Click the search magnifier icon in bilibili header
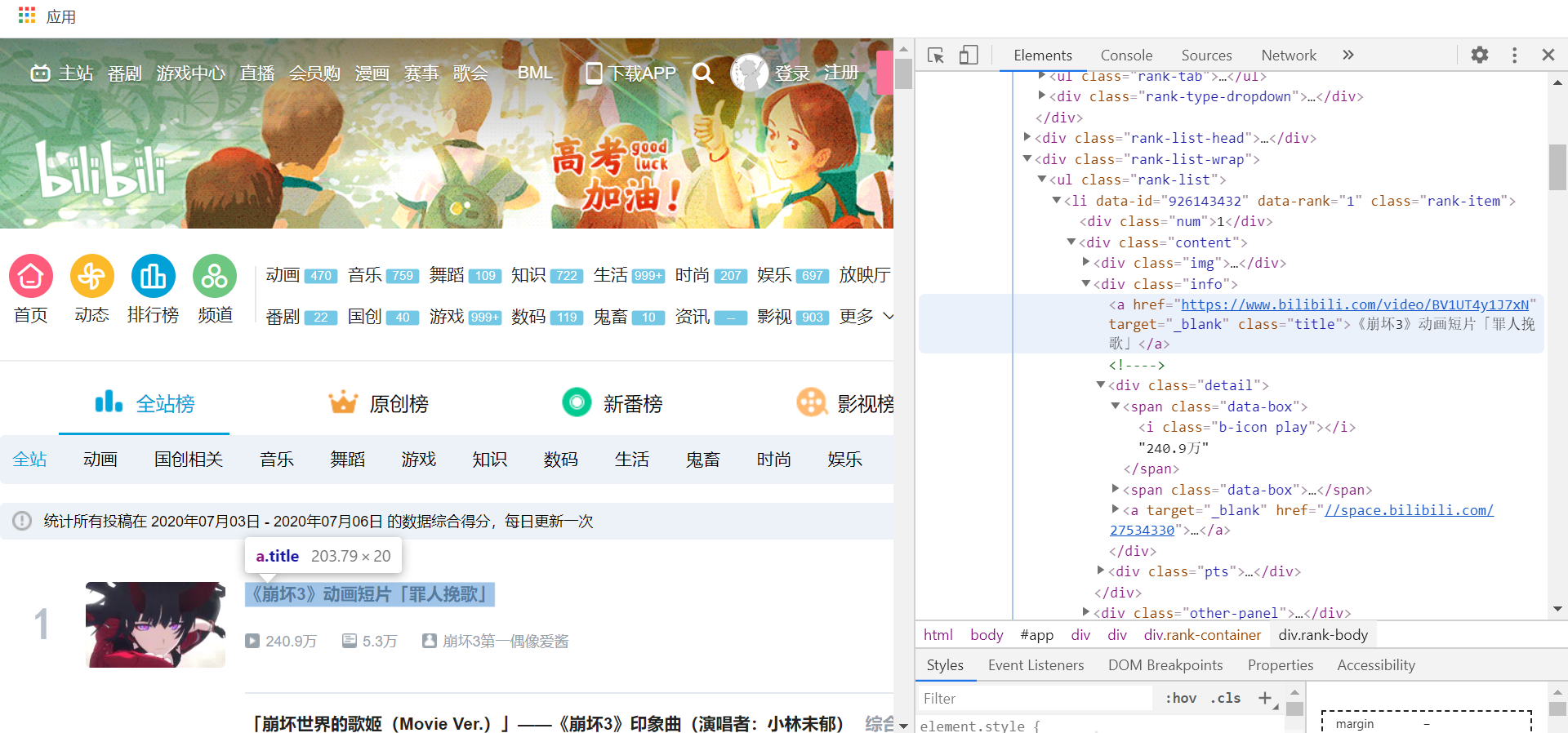 (702, 73)
